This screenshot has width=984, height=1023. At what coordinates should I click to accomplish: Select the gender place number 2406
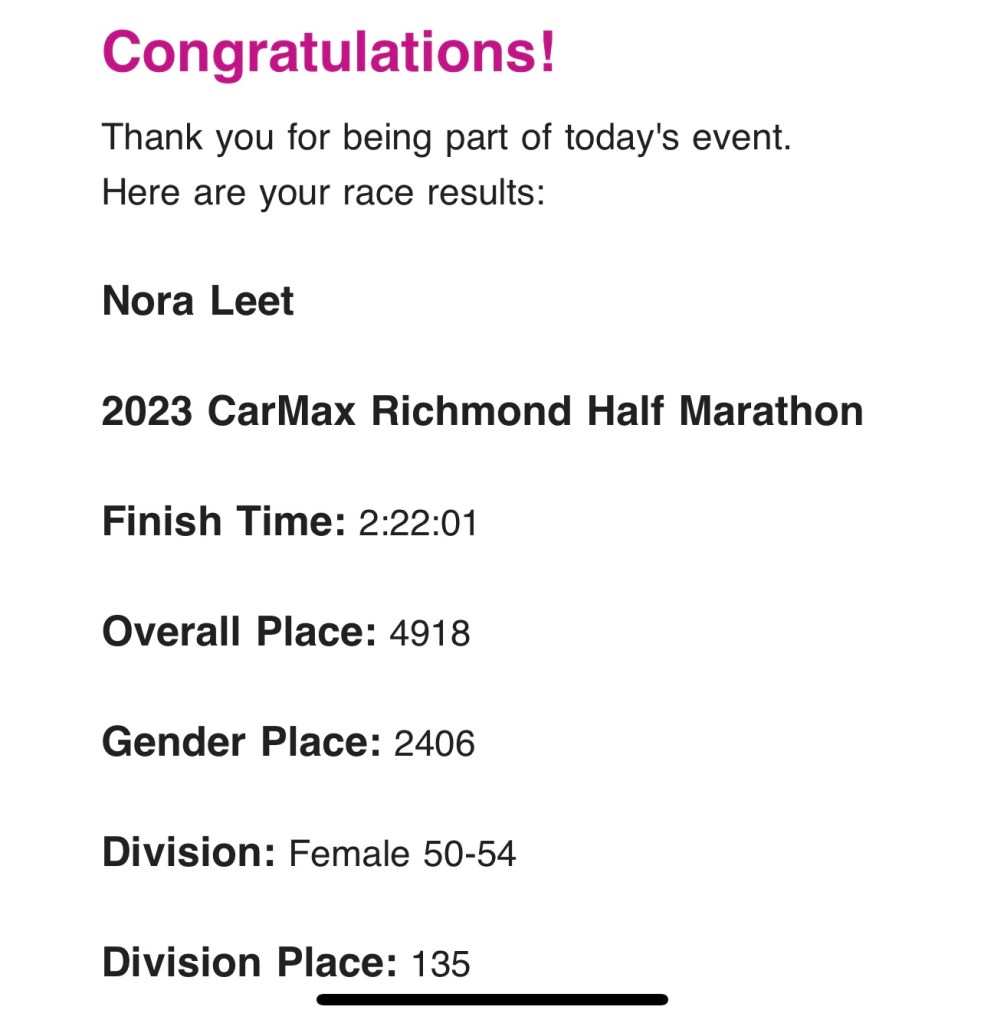pyautogui.click(x=434, y=744)
